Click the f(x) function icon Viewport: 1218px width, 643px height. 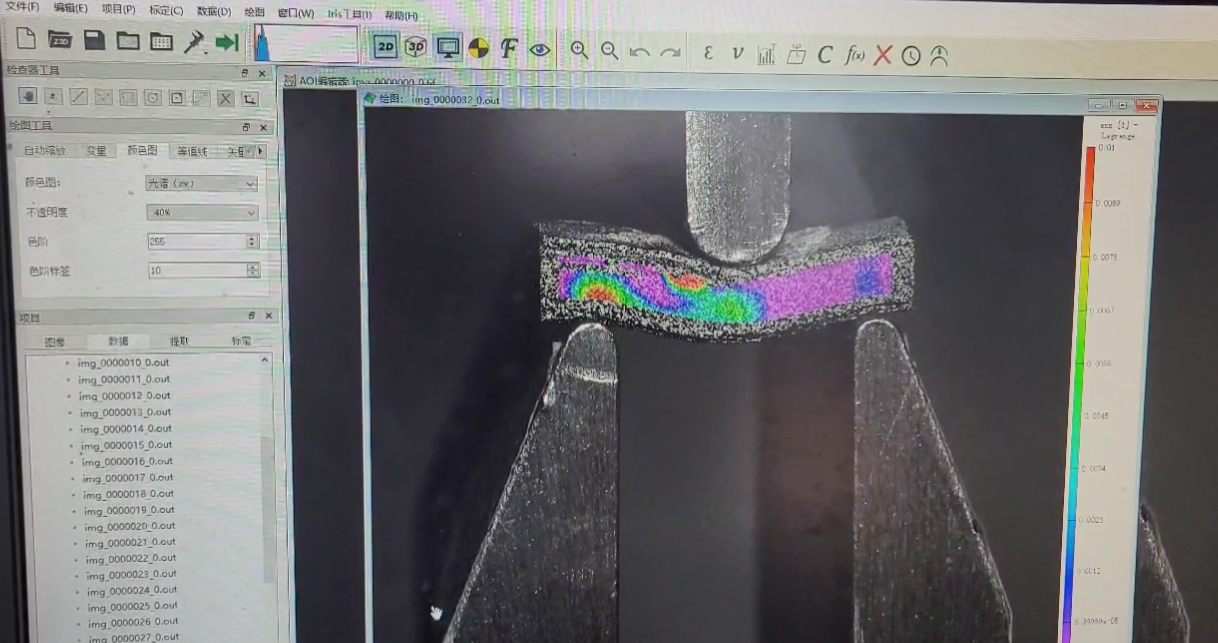(854, 55)
